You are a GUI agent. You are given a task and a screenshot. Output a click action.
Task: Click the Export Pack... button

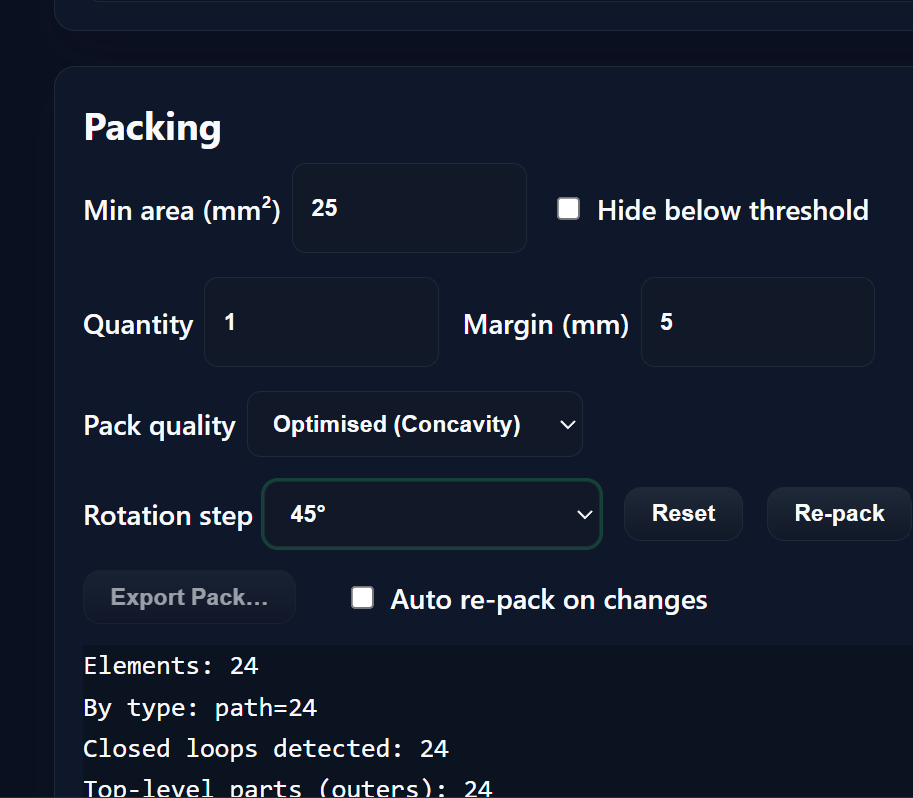point(189,597)
